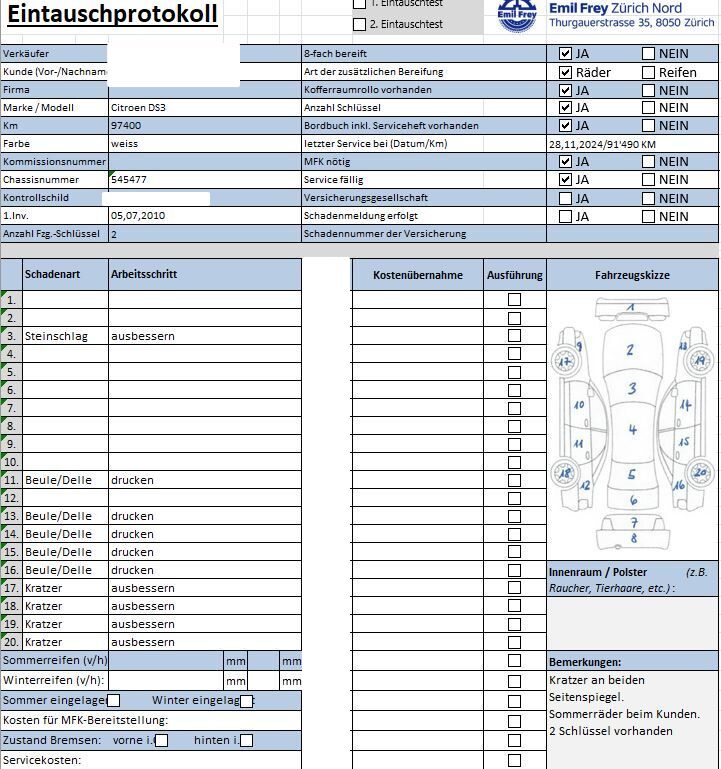721x769 pixels.
Task: Check the 2. Eintauschtest checkbox
Action: tap(360, 24)
